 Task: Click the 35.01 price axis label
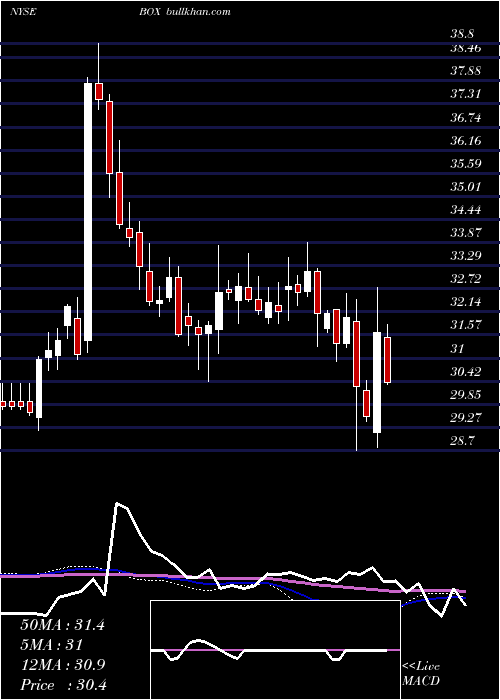coord(466,186)
